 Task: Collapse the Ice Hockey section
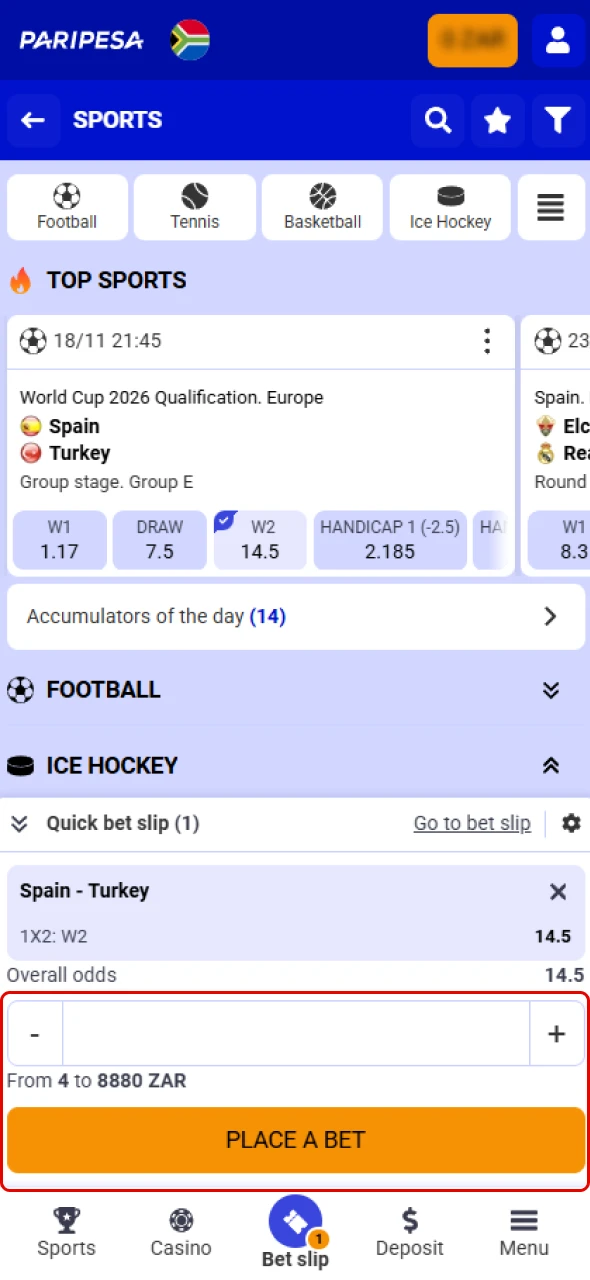click(551, 765)
